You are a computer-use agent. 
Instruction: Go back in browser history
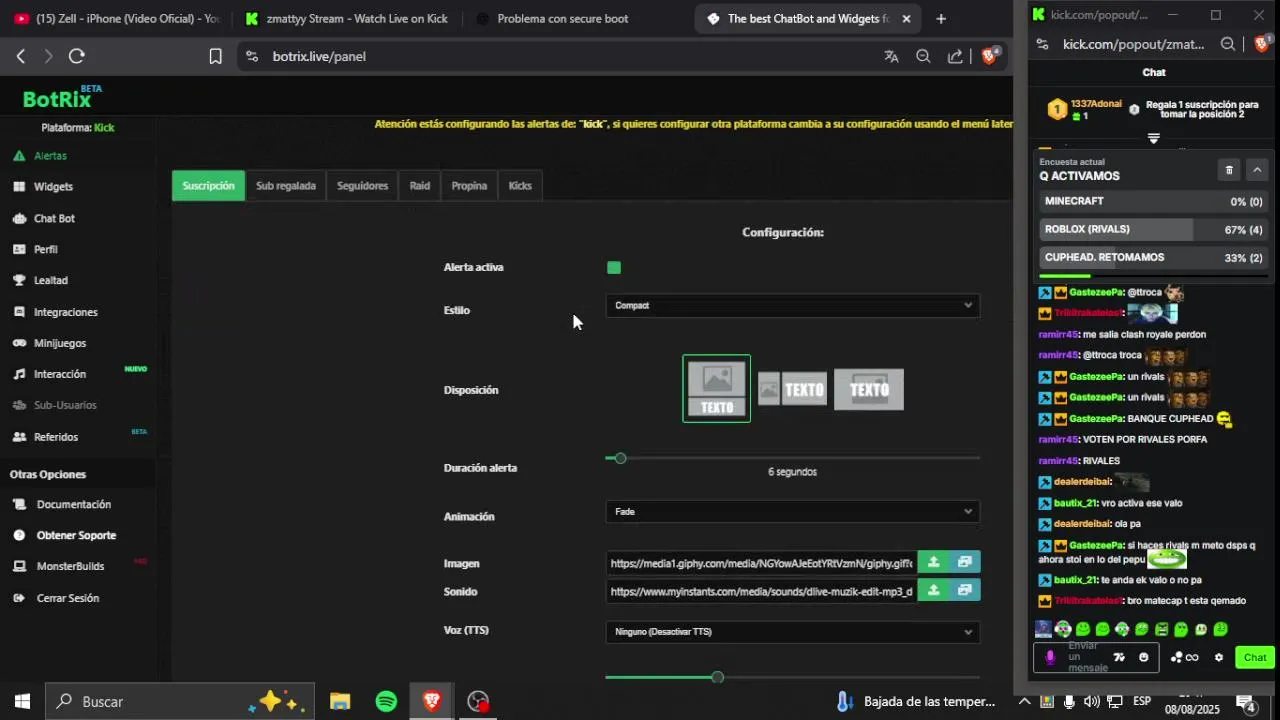click(x=20, y=57)
